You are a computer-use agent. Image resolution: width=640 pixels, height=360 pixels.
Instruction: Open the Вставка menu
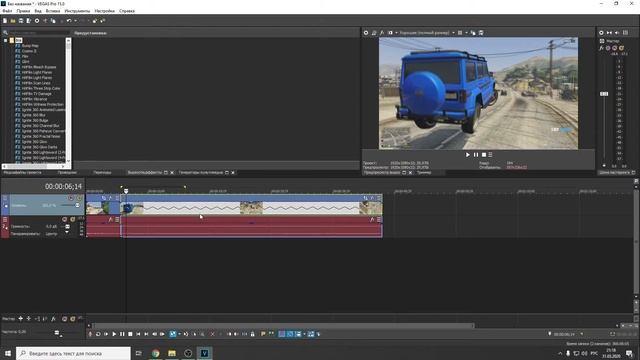point(53,11)
